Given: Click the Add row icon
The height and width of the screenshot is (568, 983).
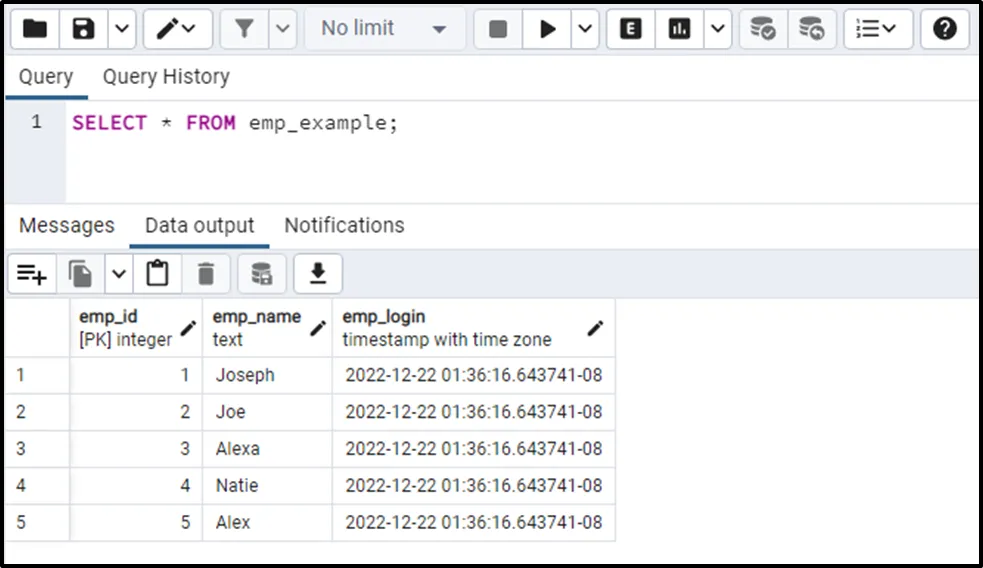Looking at the screenshot, I should (x=32, y=273).
